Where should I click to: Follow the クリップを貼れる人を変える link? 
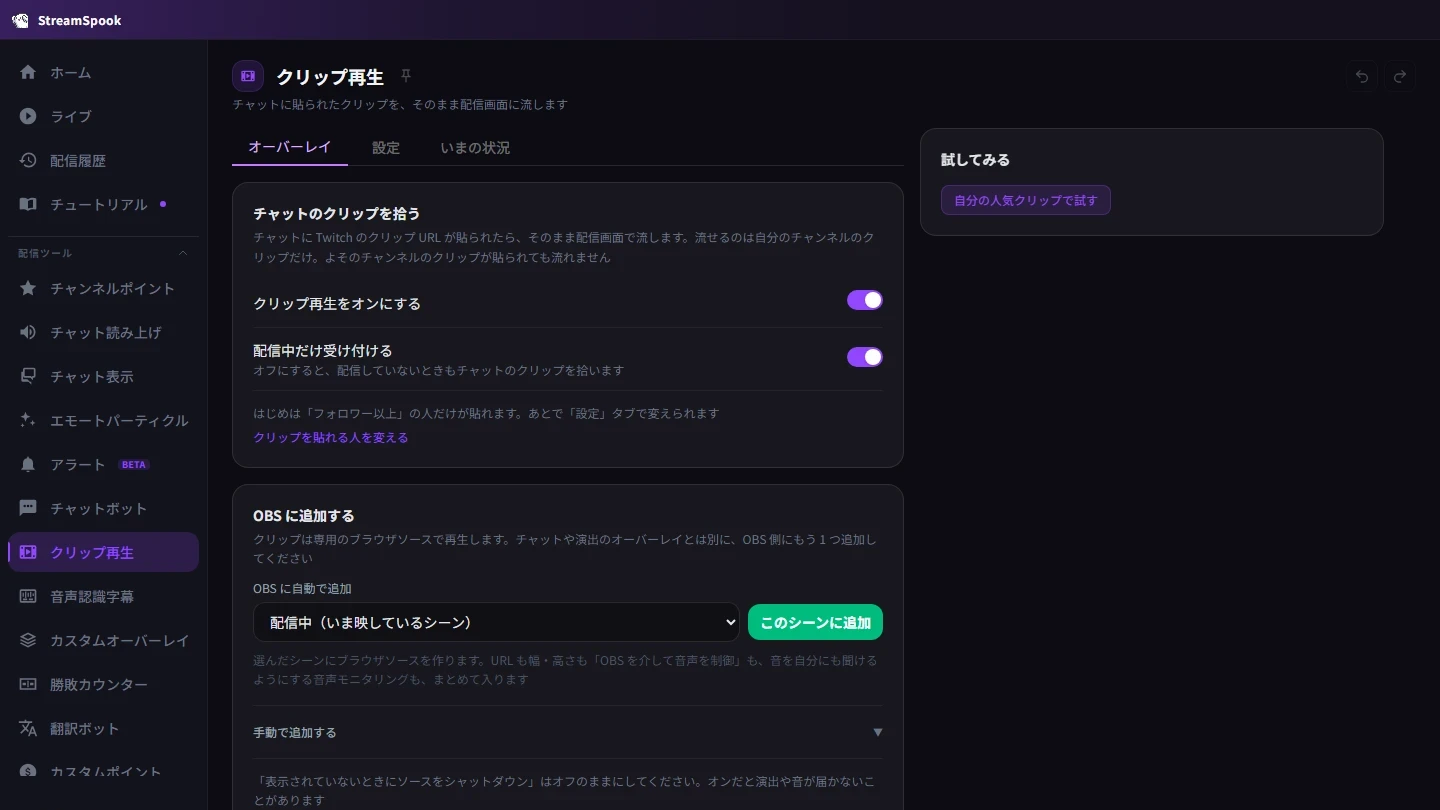pos(331,437)
